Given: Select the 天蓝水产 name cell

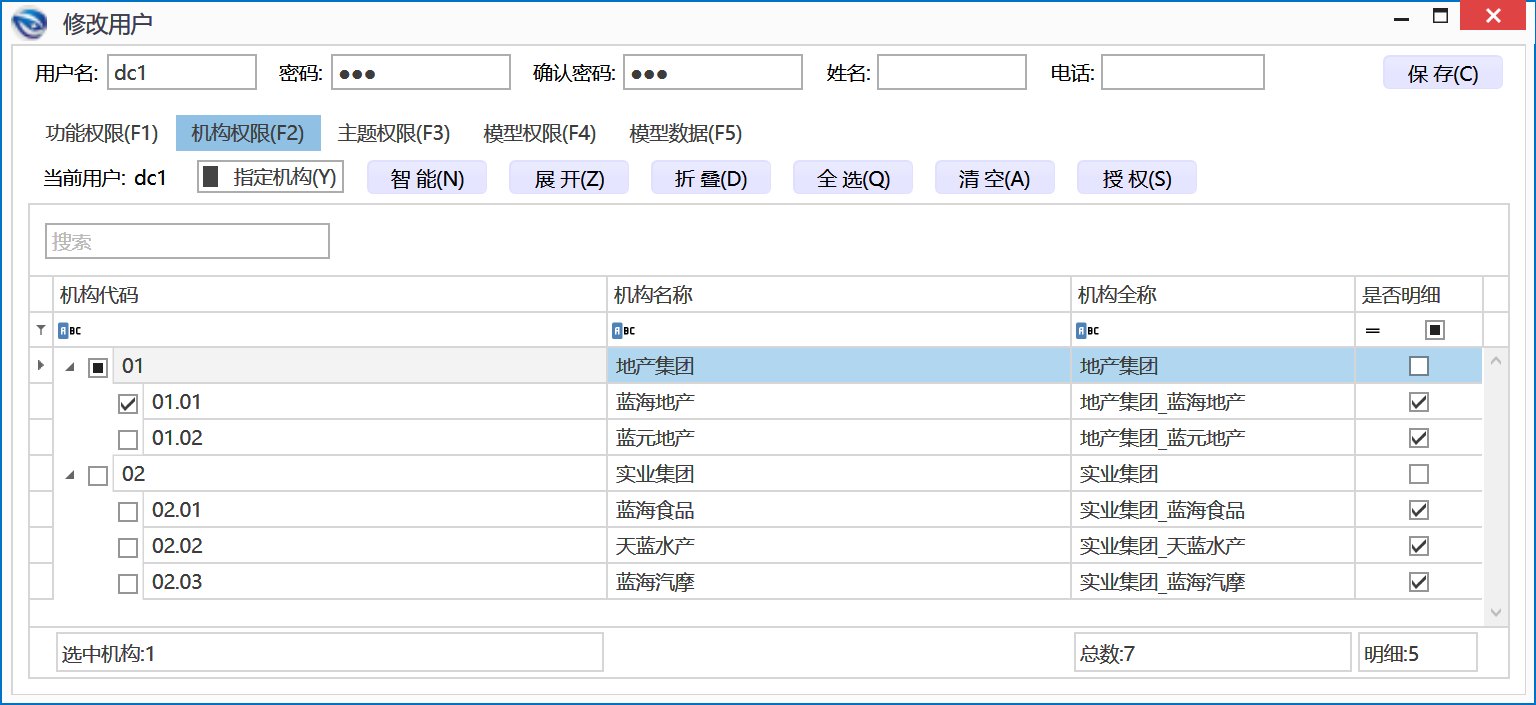Looking at the screenshot, I should click(x=839, y=546).
